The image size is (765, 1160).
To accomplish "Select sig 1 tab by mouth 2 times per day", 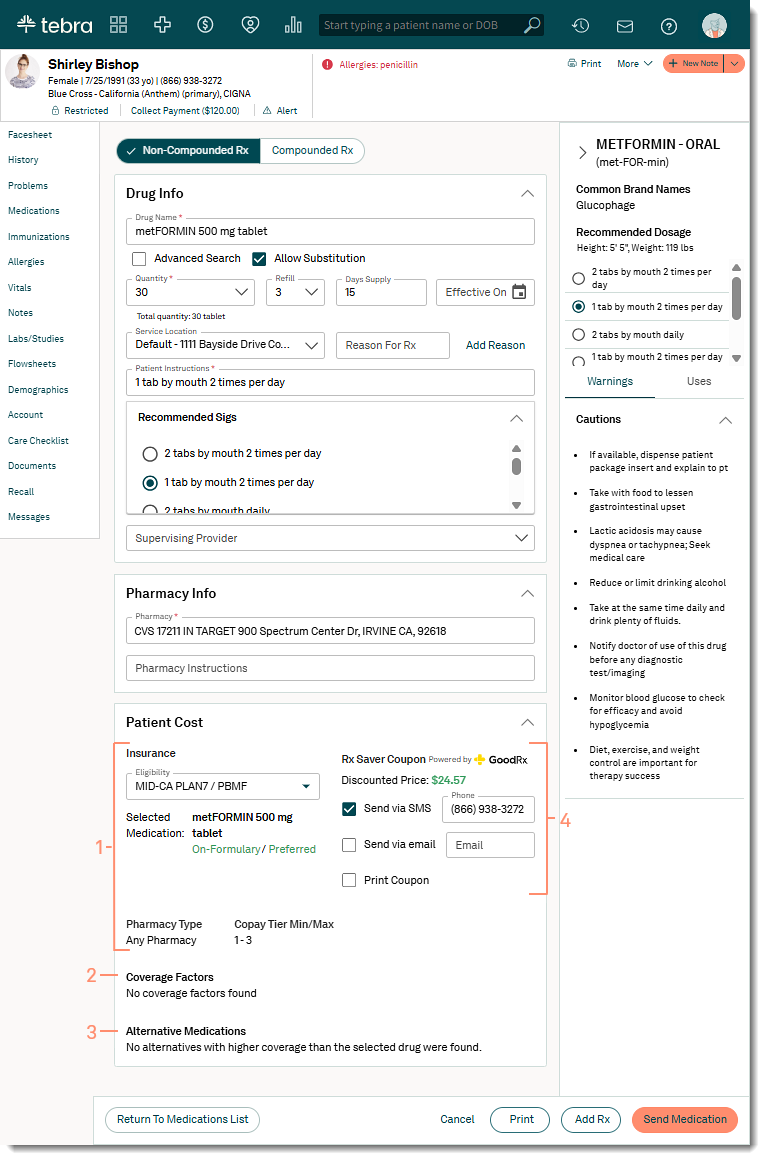I will [x=150, y=483].
